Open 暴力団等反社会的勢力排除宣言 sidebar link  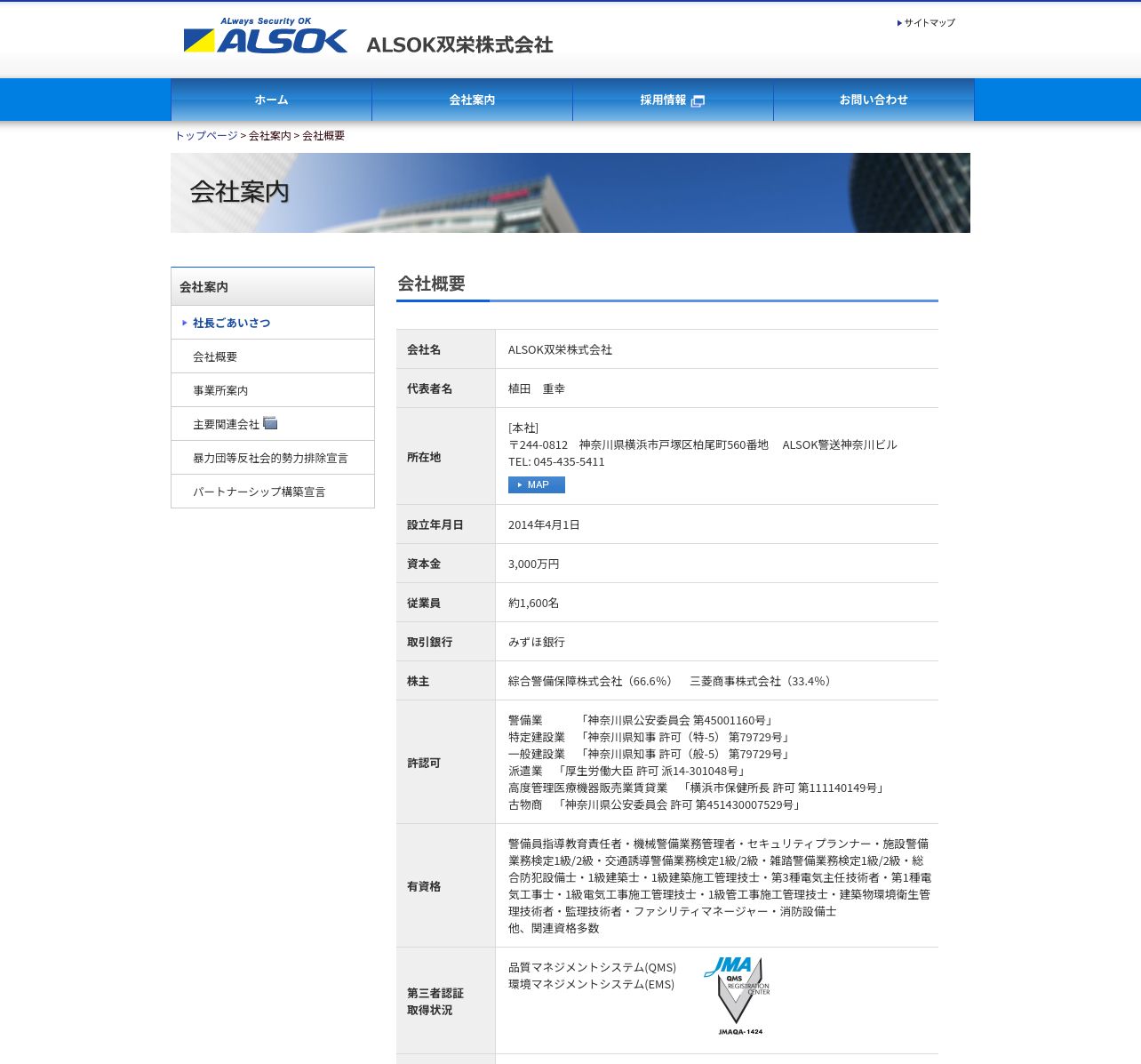(273, 458)
